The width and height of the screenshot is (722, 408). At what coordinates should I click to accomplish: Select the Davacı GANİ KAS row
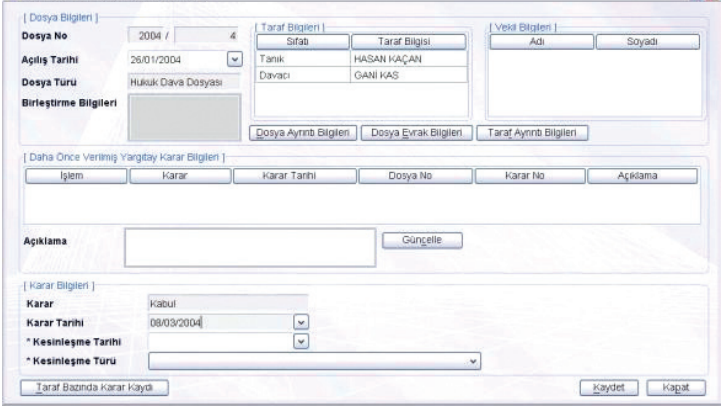tap(360, 75)
